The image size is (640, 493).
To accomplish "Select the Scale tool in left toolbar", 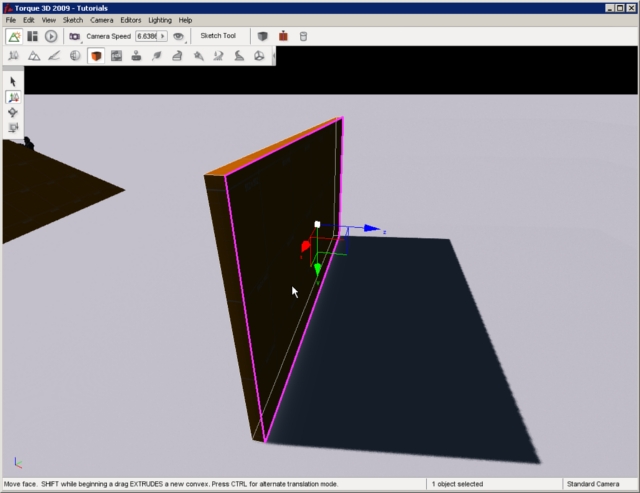I will tap(13, 128).
